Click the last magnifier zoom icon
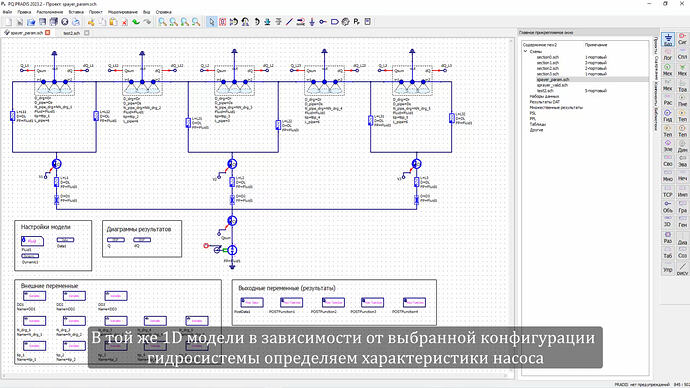 196,22
